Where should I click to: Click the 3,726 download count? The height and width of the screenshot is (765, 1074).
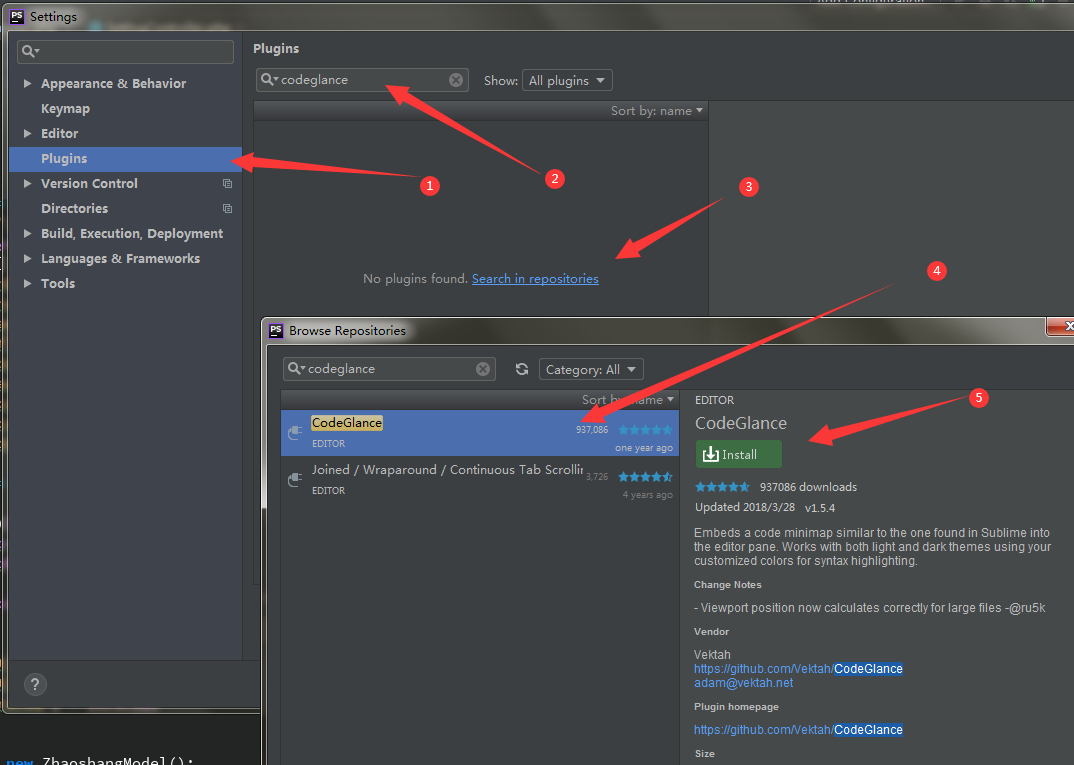[x=597, y=477]
